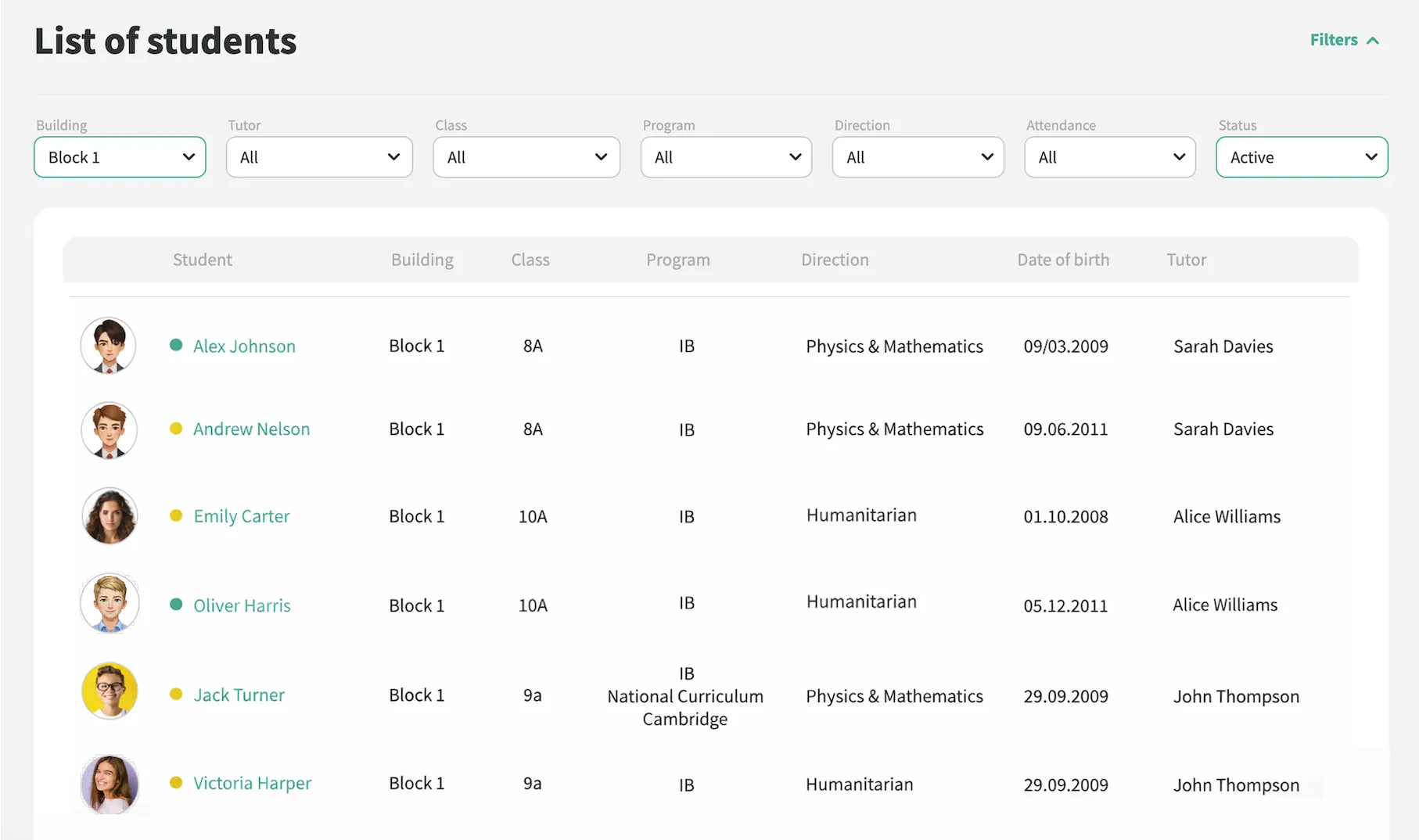The width and height of the screenshot is (1419, 840).
Task: Open the student profile photo of Alex Johnson
Action: pyautogui.click(x=108, y=345)
